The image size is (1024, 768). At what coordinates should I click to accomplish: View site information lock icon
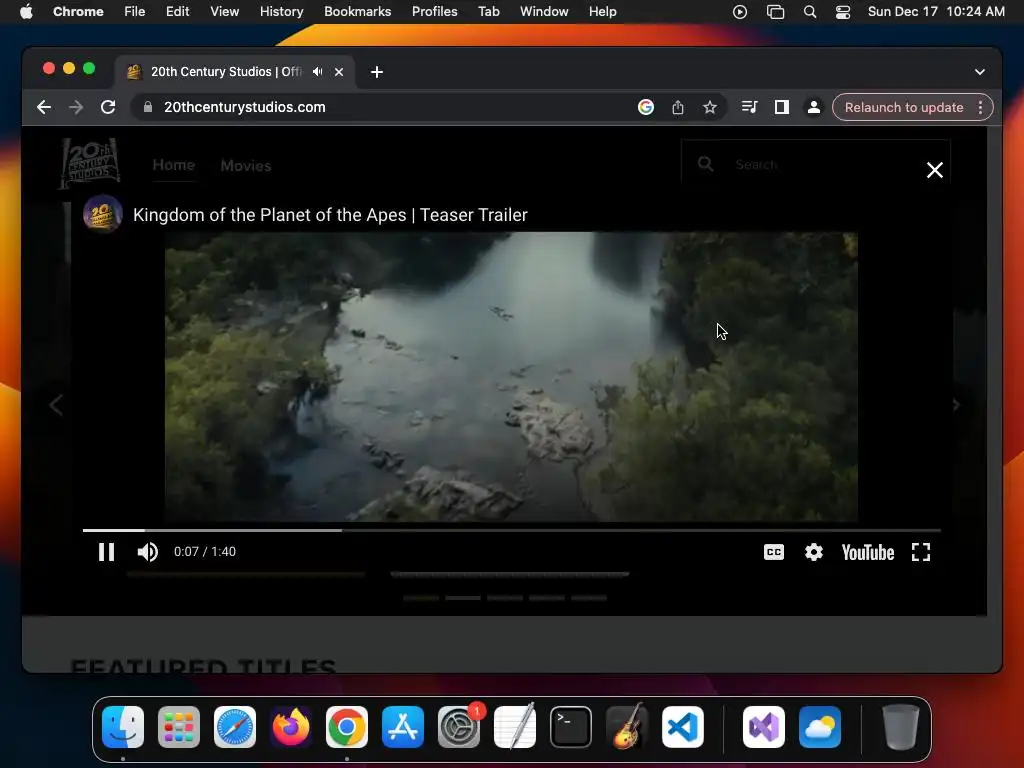point(148,107)
